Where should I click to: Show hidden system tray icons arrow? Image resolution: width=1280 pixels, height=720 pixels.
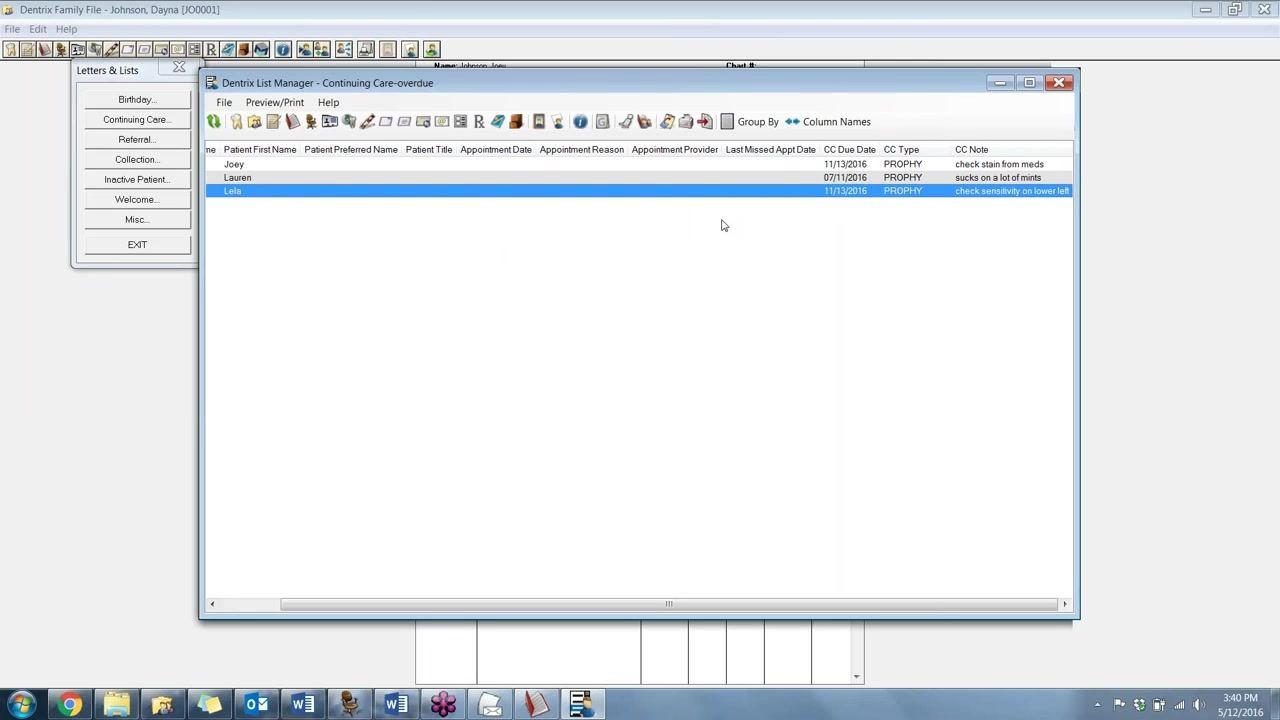[x=1097, y=704]
